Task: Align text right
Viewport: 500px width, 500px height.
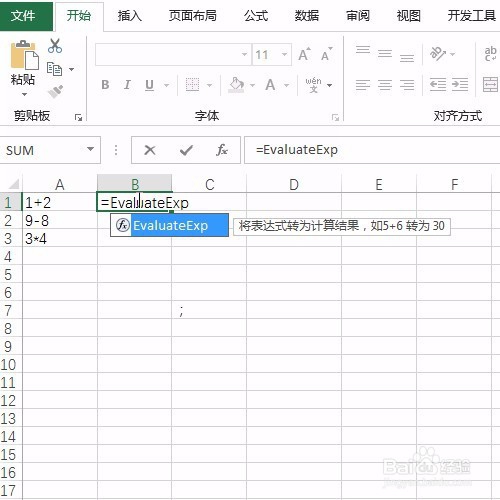Action: 407,85
